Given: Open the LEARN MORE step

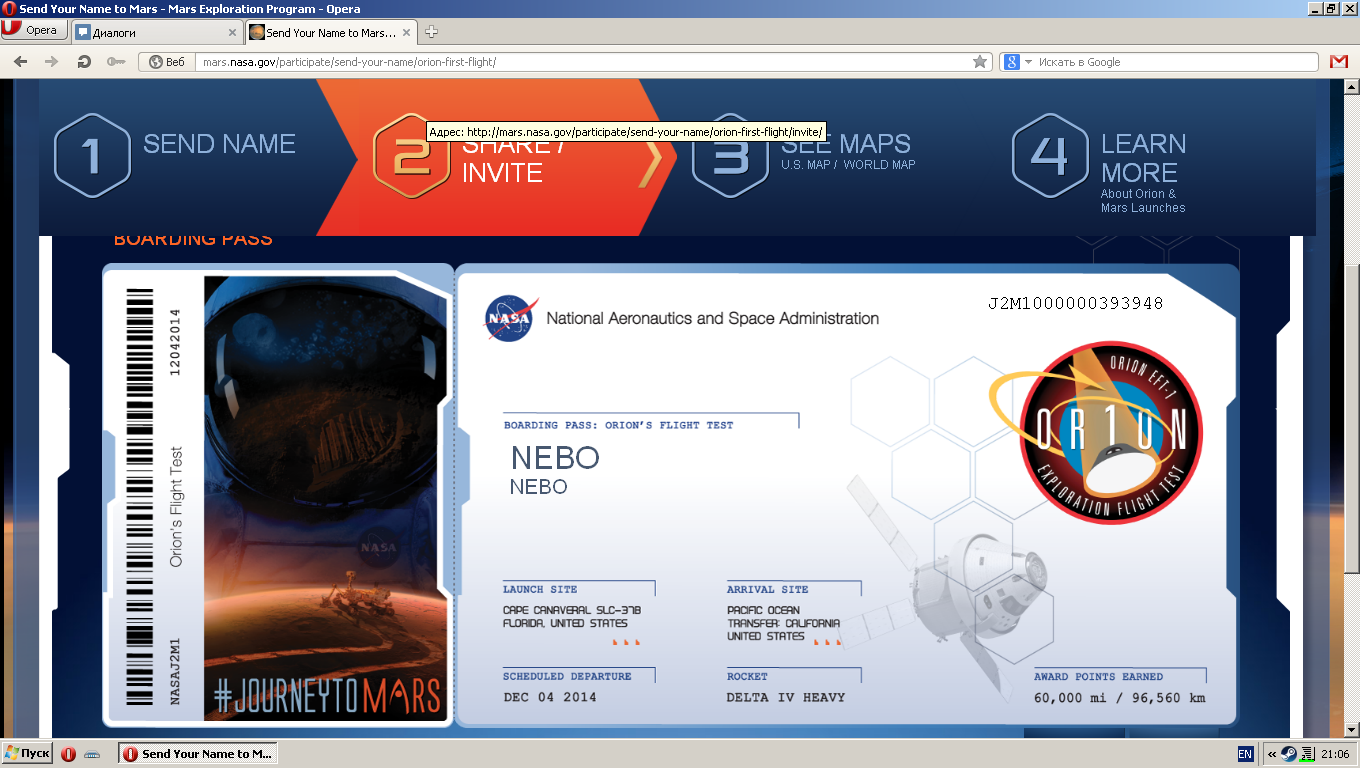Looking at the screenshot, I should click(x=1143, y=158).
